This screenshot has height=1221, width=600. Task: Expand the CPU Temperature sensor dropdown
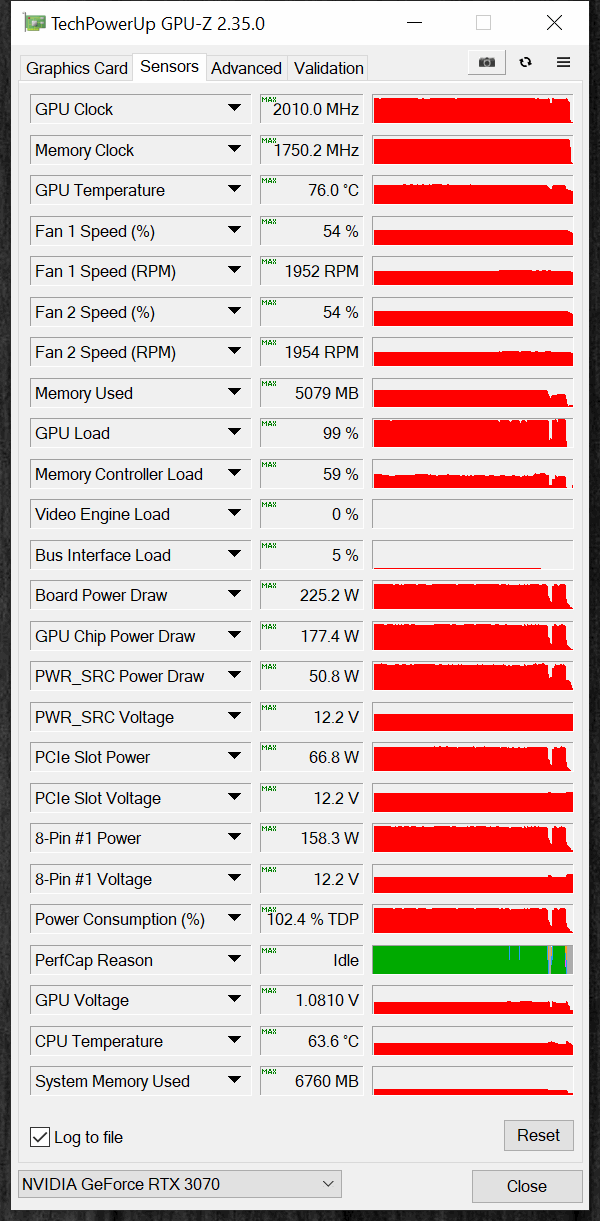coord(234,1041)
